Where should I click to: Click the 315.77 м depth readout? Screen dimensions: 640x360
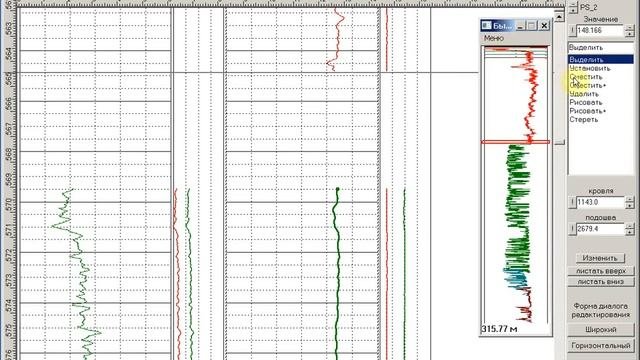pyautogui.click(x=500, y=329)
